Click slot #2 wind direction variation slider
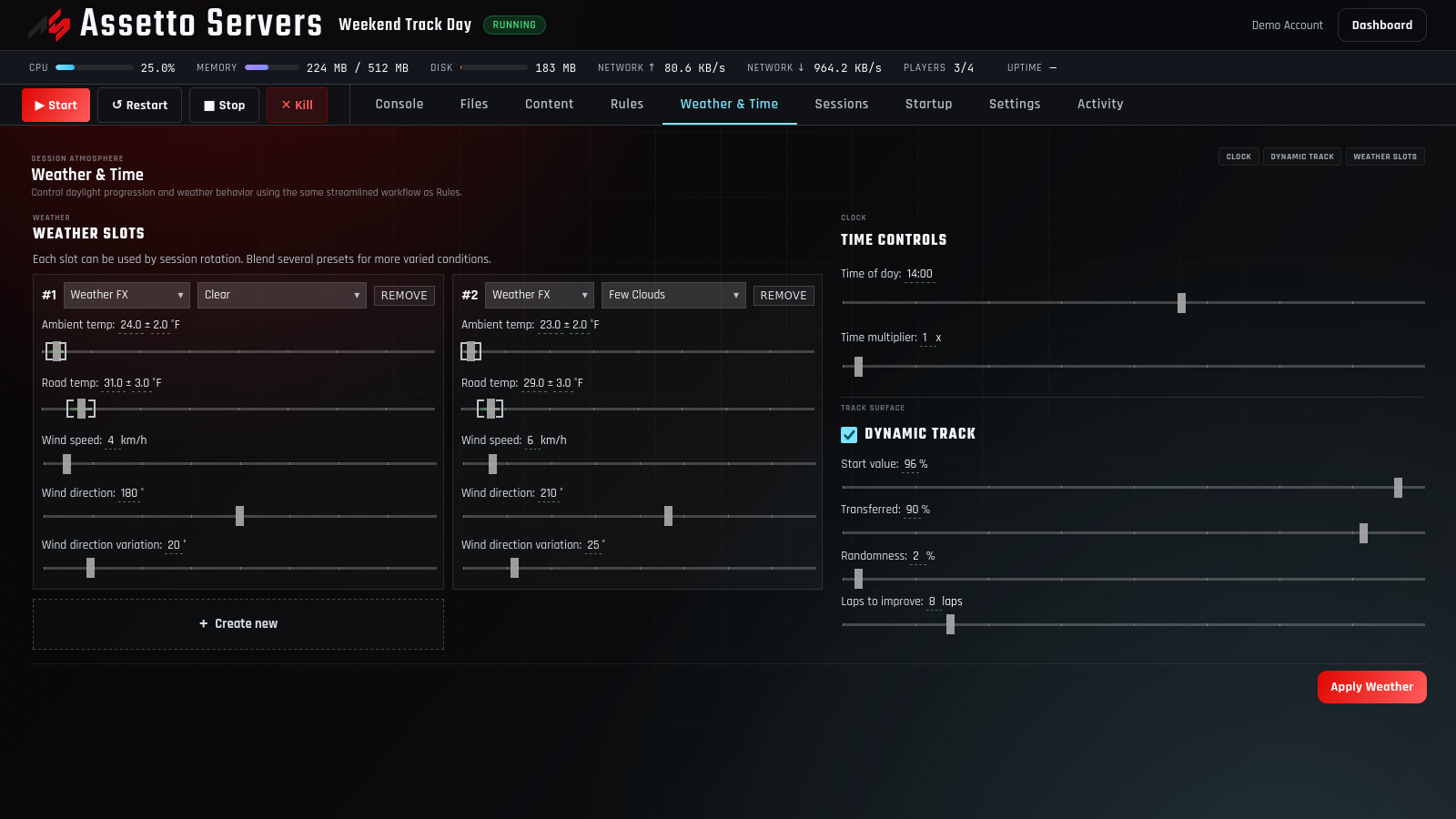 [639, 568]
